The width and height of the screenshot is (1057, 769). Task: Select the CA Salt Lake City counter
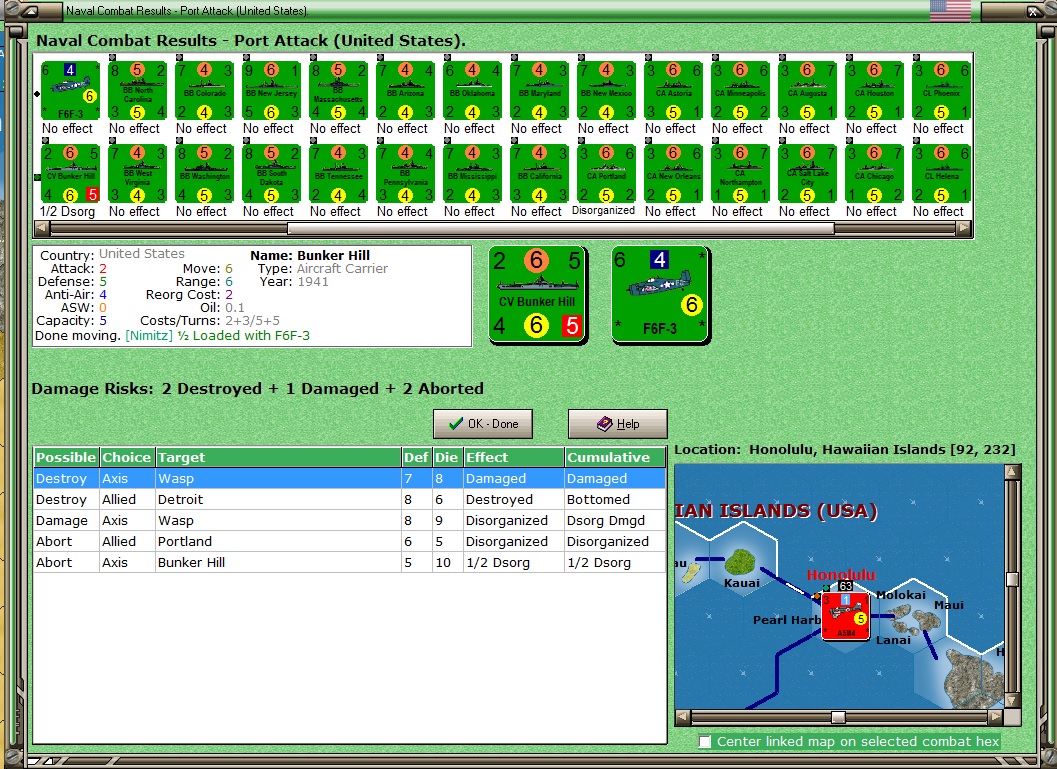pyautogui.click(x=807, y=175)
